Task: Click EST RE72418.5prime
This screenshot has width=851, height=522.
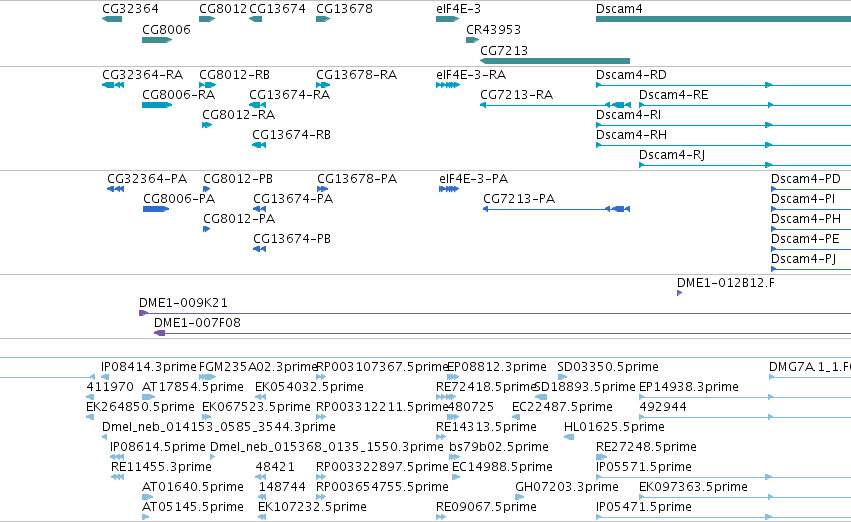Action: [486, 387]
